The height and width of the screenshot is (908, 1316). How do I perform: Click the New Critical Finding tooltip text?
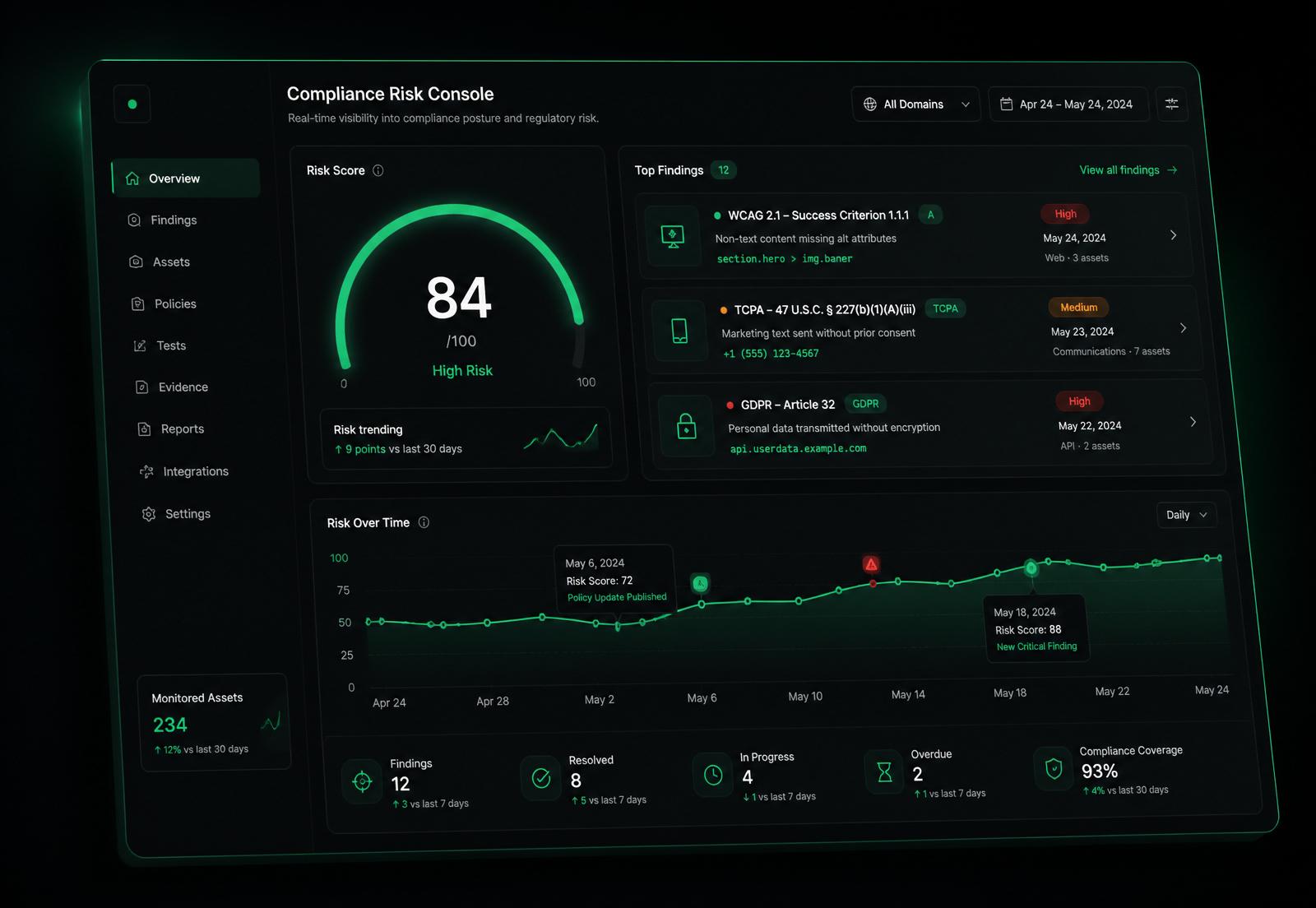(1036, 646)
